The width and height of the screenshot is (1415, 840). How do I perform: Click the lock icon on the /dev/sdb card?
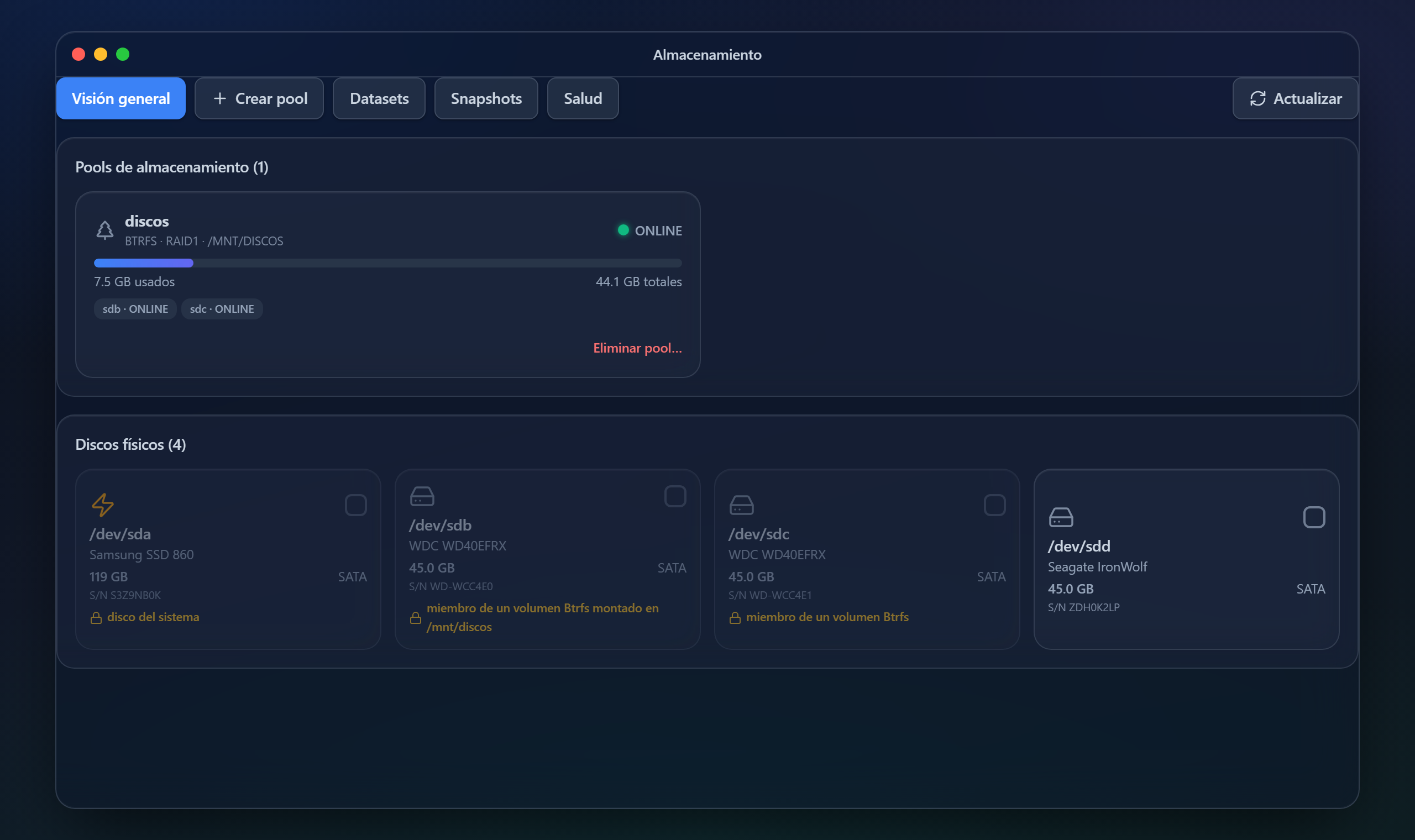416,617
